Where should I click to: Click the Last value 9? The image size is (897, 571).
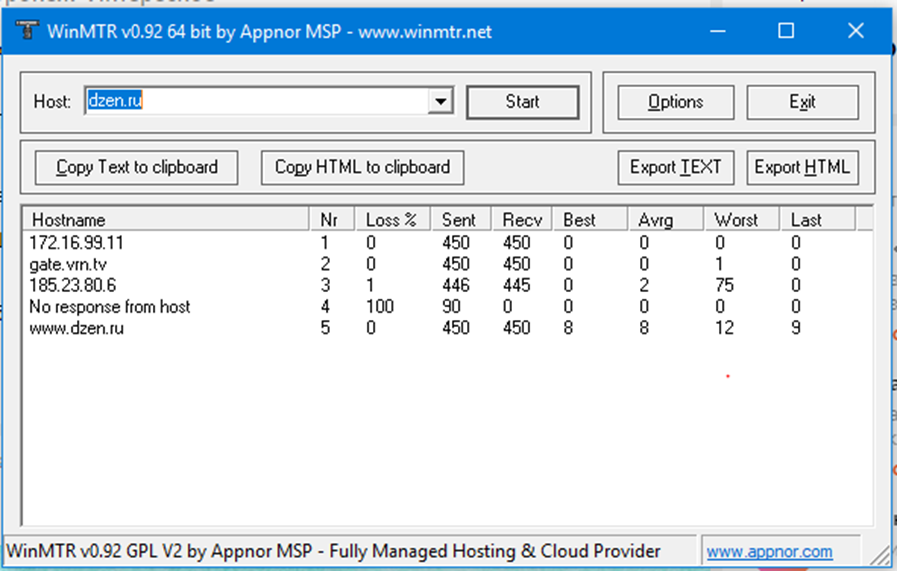[x=796, y=328]
